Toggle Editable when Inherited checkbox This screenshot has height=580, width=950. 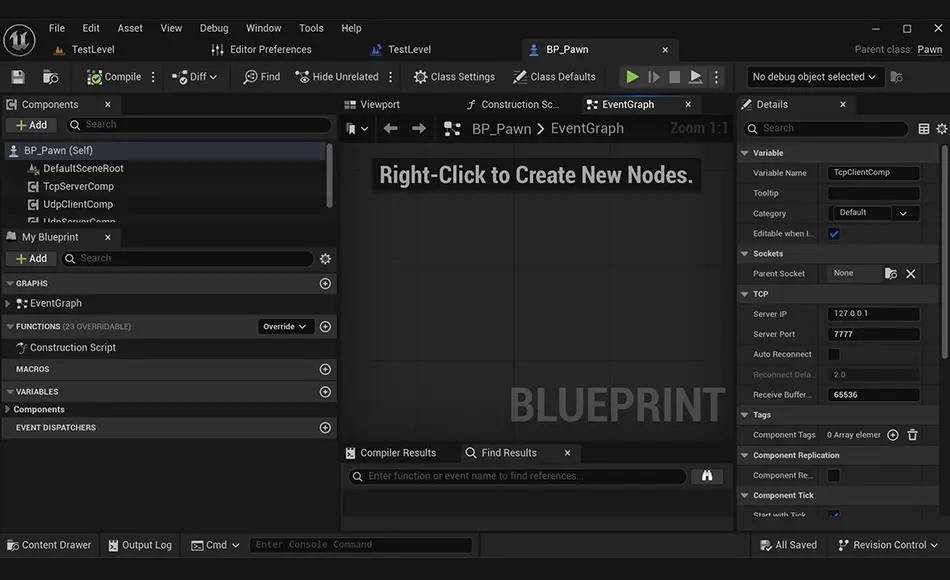click(834, 234)
